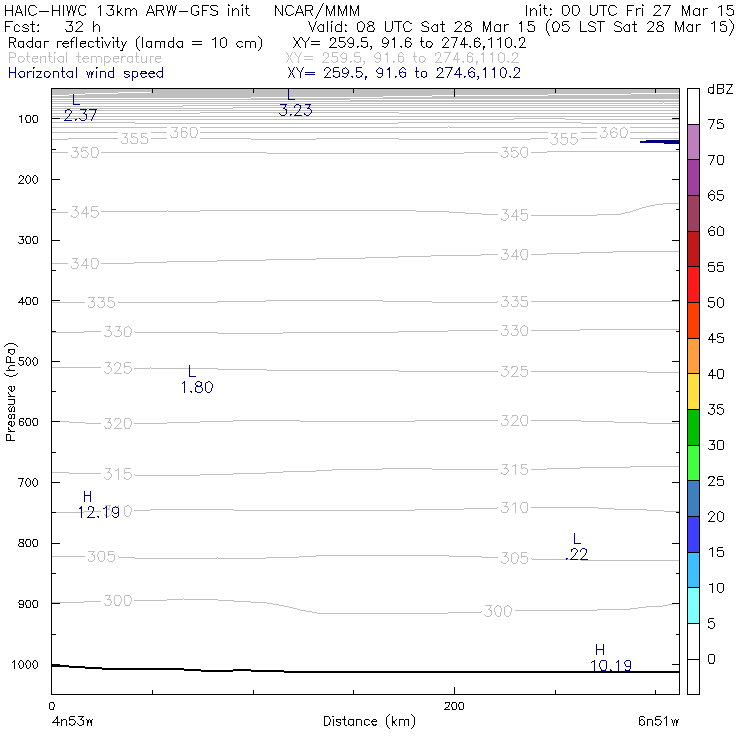
Task: Click the 100 hPa tick label
Action: (x=28, y=119)
